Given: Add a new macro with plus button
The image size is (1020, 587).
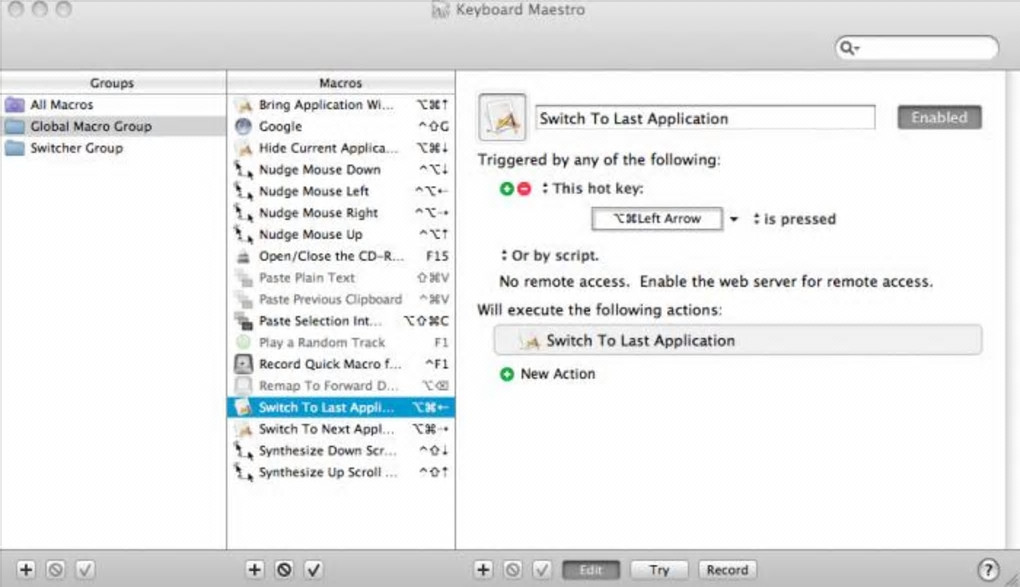Looking at the screenshot, I should (x=254, y=570).
